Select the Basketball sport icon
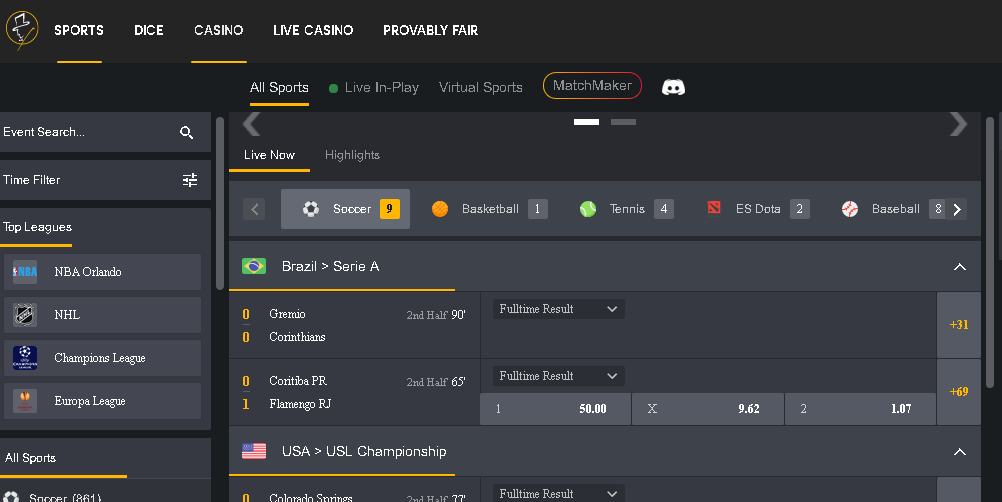Image resolution: width=1002 pixels, height=502 pixels. pos(440,209)
